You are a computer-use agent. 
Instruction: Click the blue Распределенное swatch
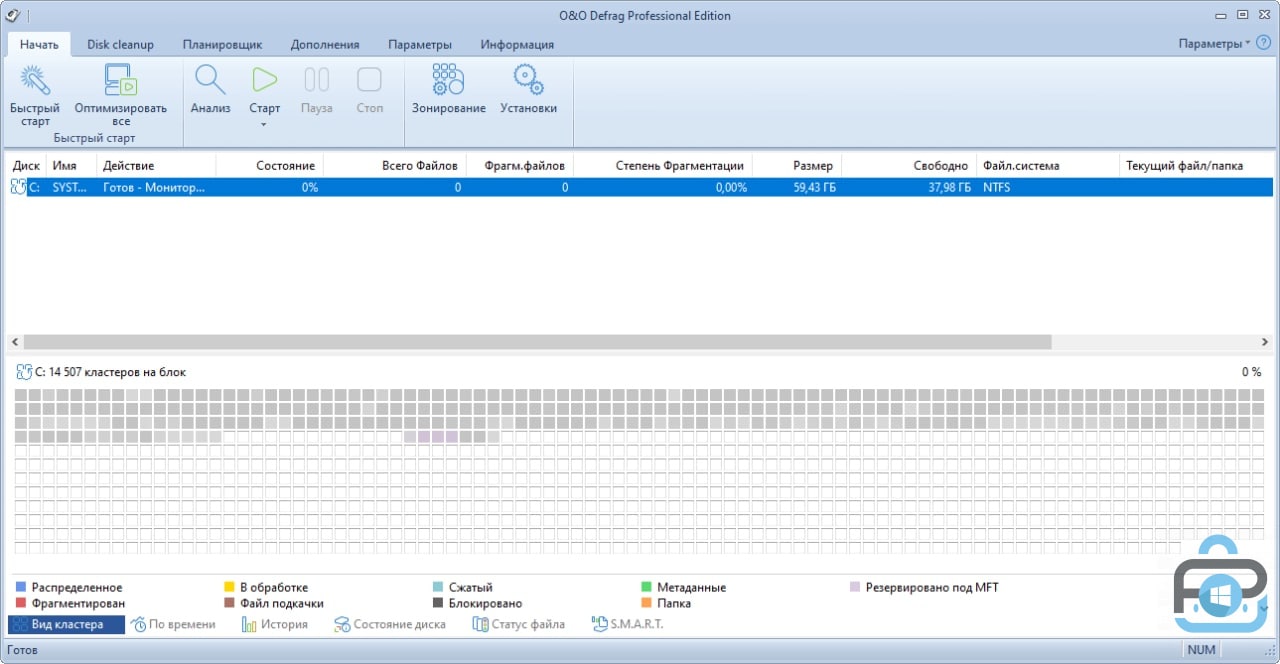click(x=21, y=587)
